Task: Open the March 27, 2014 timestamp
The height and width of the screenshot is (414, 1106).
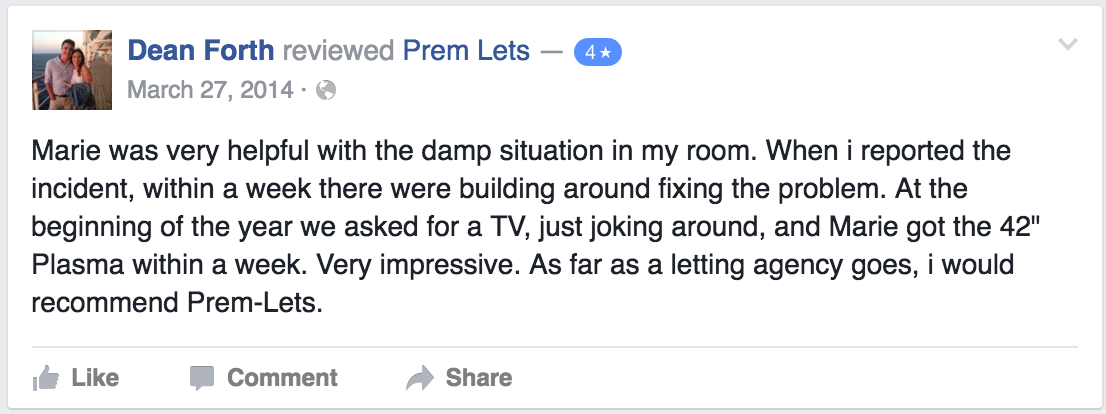Action: coord(210,90)
